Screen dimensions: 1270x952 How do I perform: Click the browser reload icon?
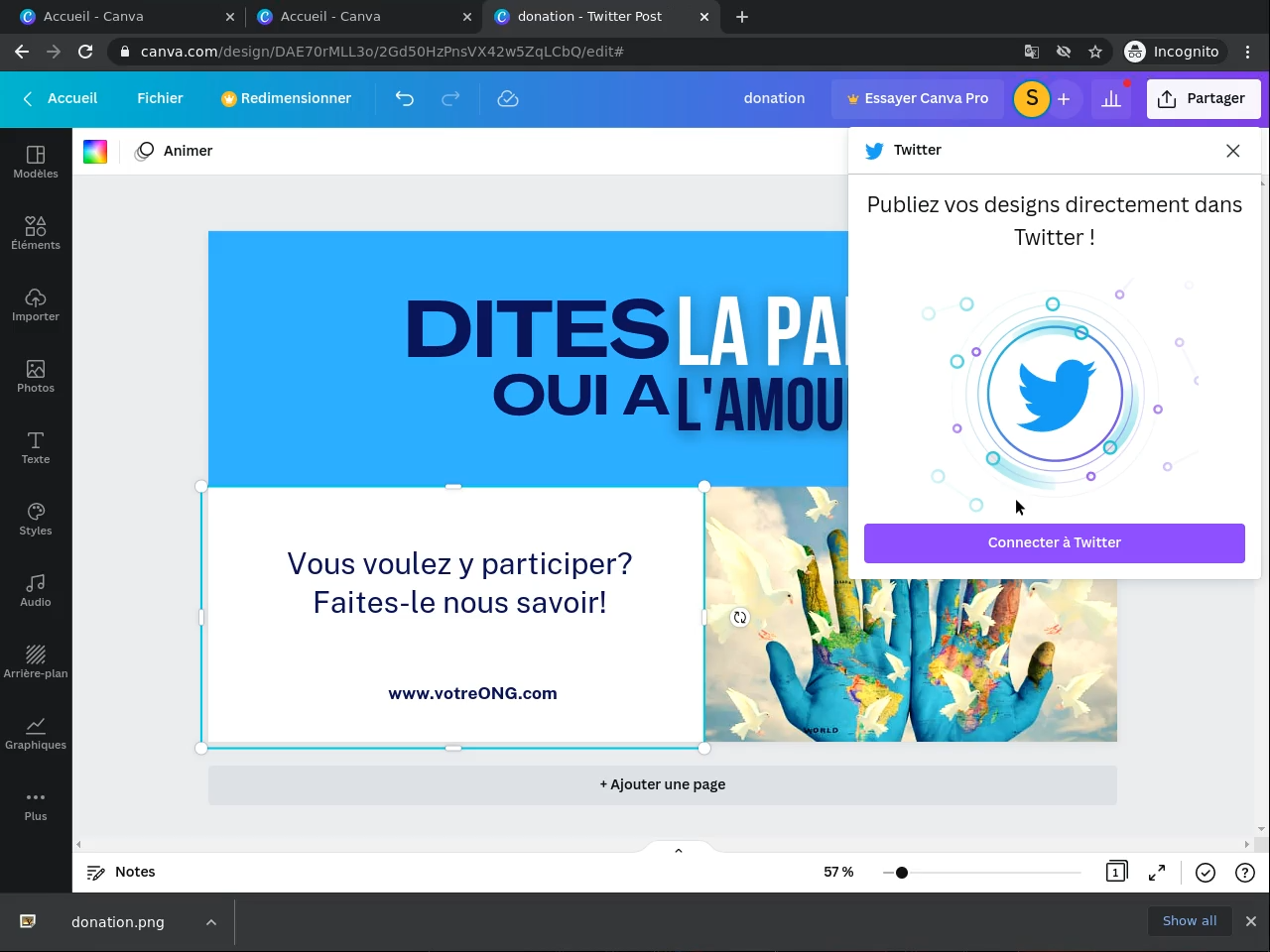tap(85, 52)
